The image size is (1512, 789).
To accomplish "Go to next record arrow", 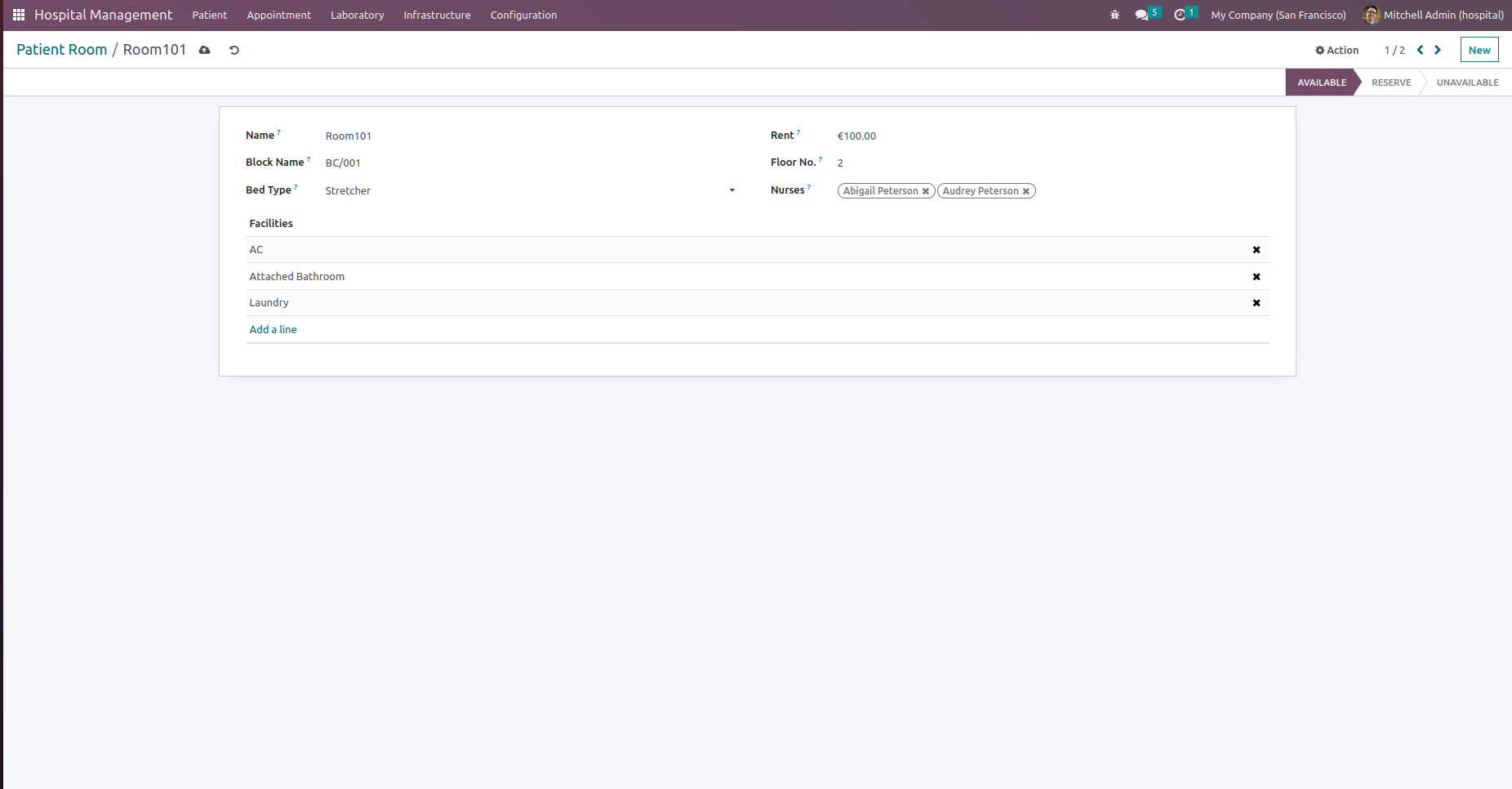I will click(x=1438, y=50).
